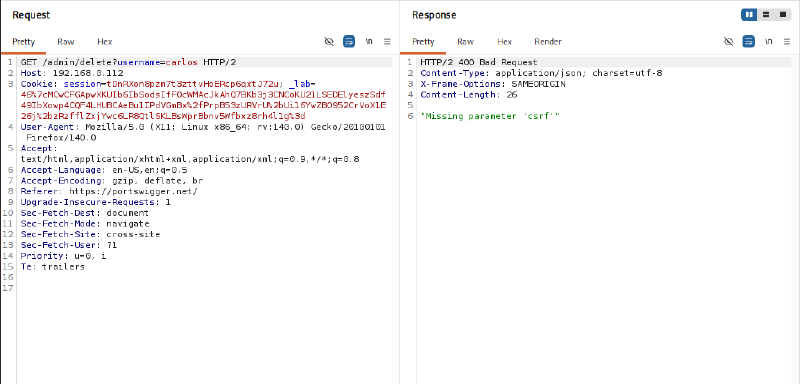Click the Priority: u=0, i line

(x=63, y=255)
